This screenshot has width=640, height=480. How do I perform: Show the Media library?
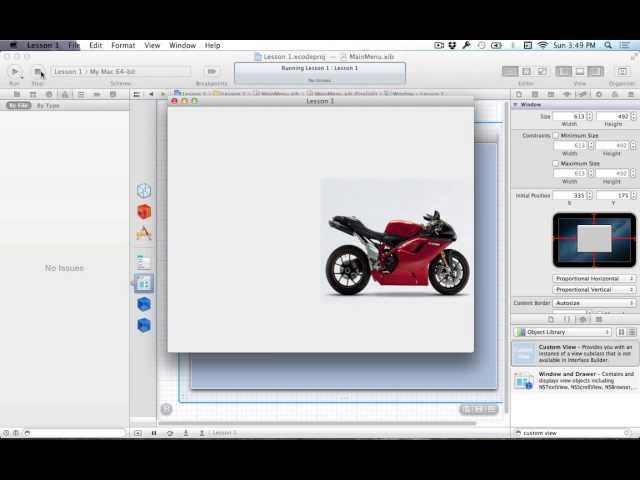[599, 319]
